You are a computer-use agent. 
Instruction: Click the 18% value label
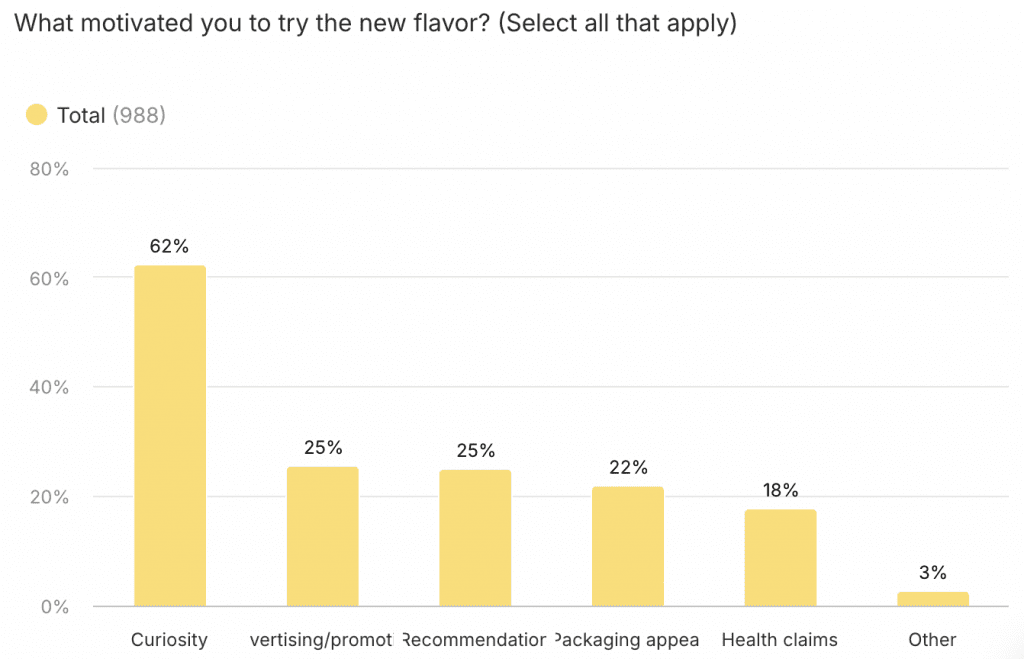click(x=780, y=490)
